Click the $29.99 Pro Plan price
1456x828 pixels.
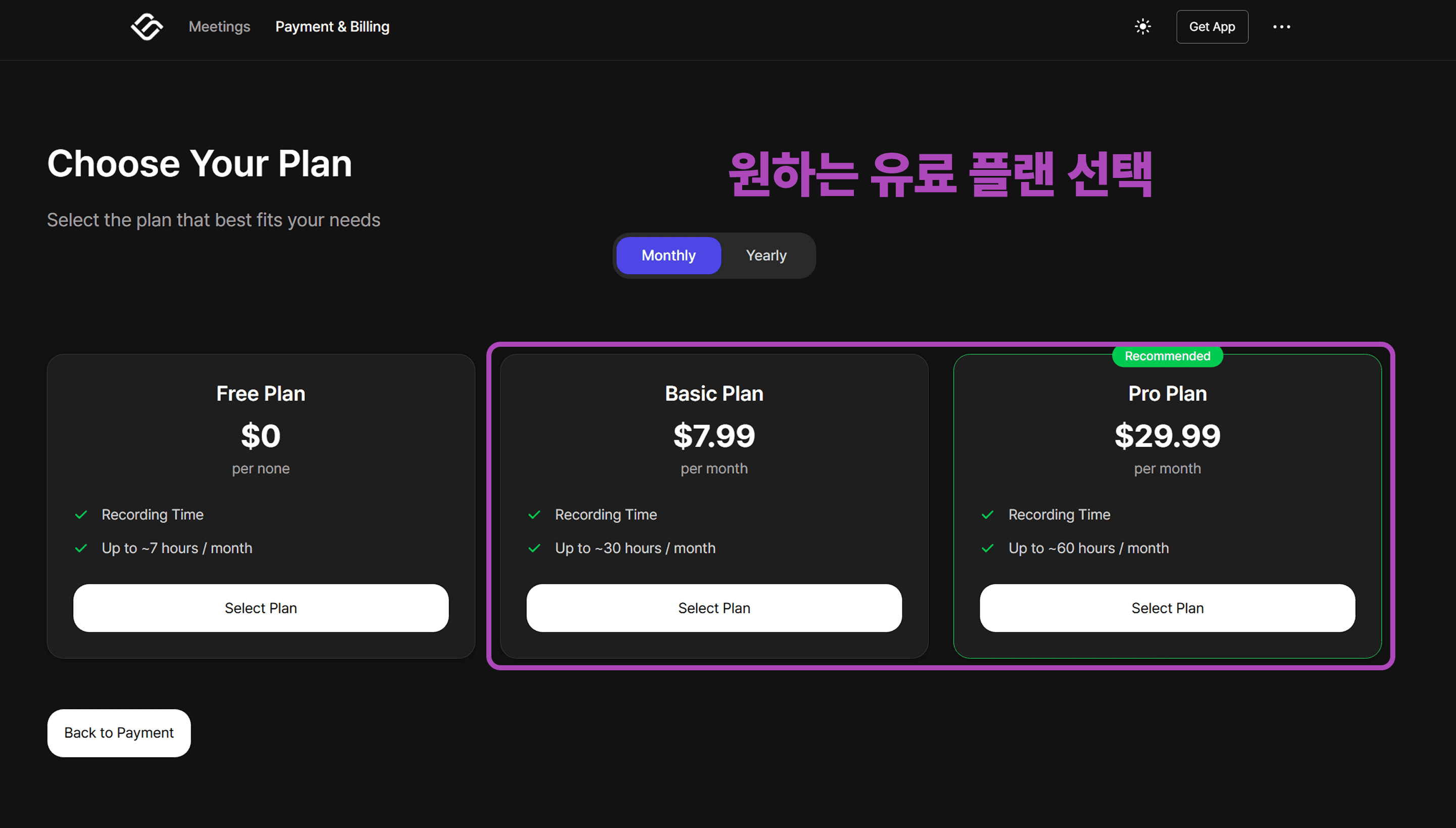point(1168,436)
